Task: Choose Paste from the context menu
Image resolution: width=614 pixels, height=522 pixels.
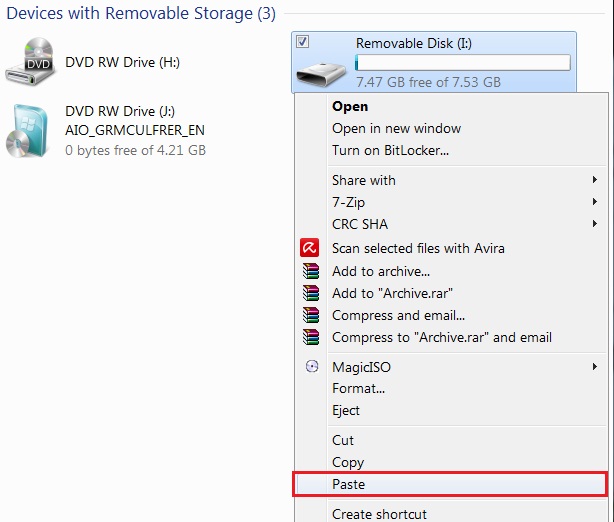Action: pyautogui.click(x=450, y=484)
